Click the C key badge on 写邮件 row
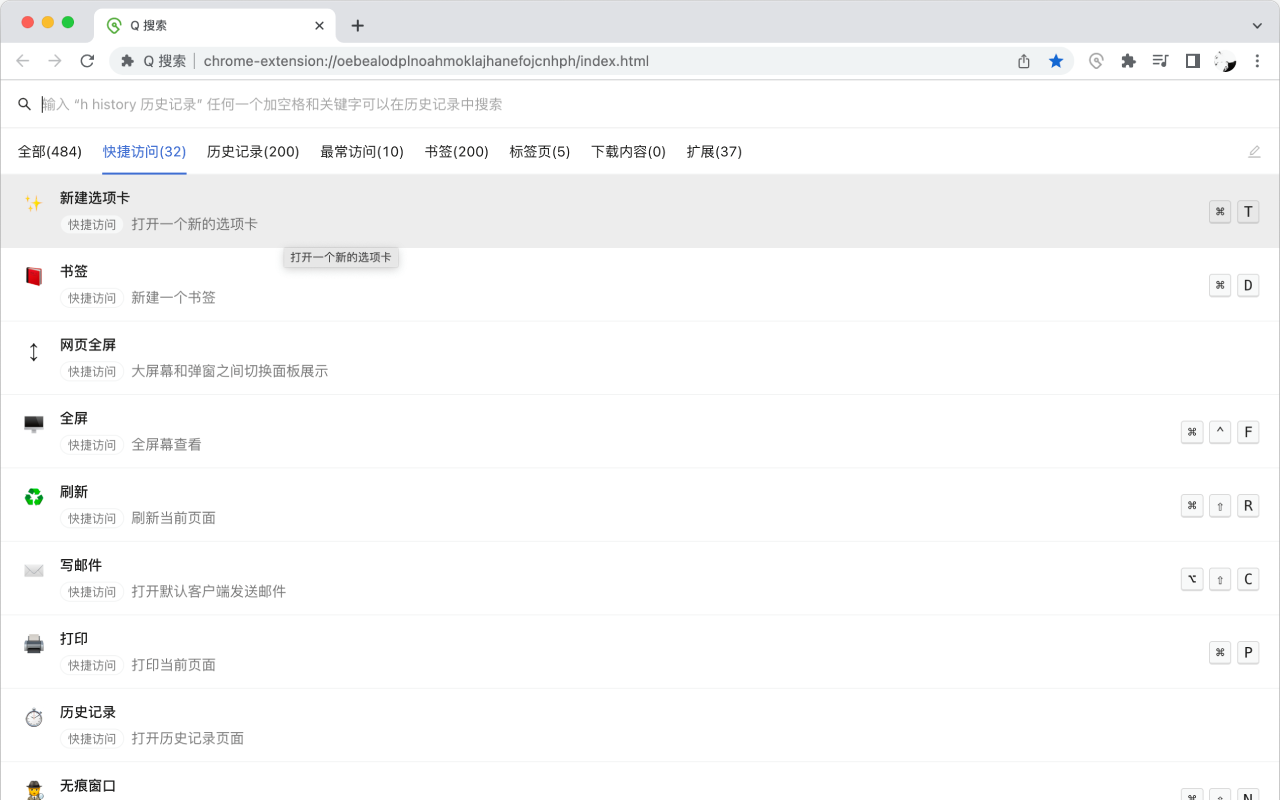Viewport: 1280px width, 800px height. (1248, 579)
